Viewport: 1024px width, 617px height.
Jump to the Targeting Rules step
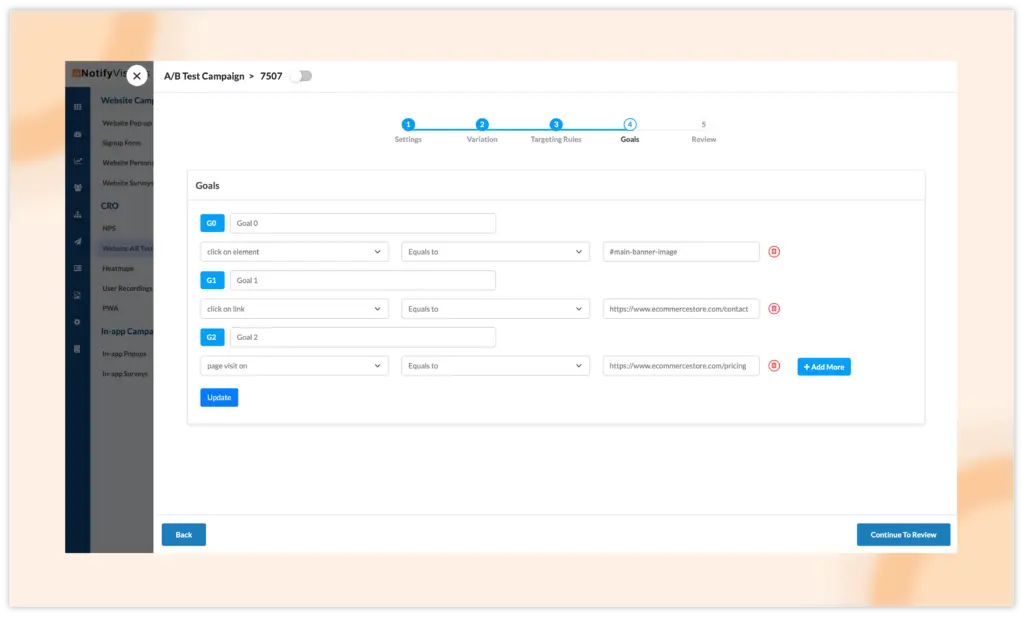[x=556, y=125]
